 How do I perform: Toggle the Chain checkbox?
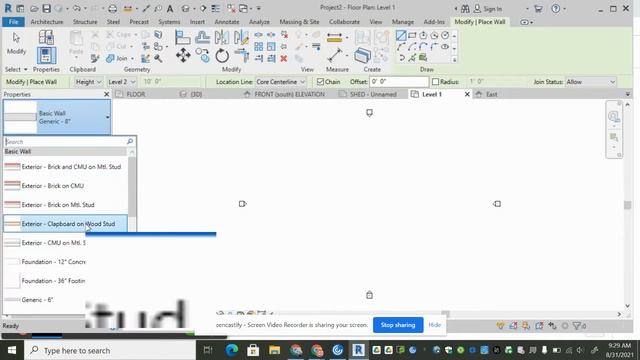(x=320, y=82)
